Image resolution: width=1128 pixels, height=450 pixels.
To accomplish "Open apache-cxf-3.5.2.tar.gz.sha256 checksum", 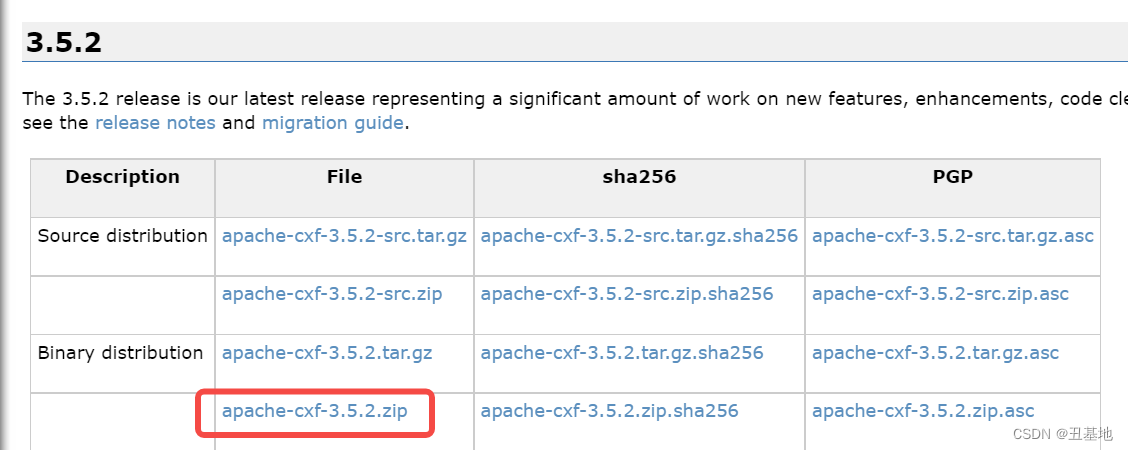I will 622,353.
